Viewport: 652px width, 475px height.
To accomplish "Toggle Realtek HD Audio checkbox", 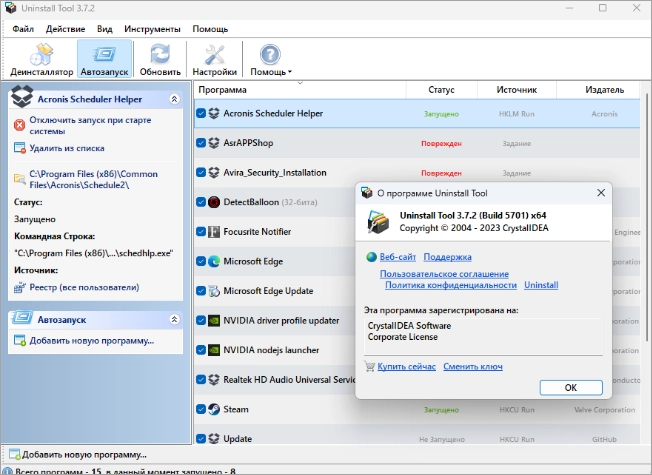I will [x=201, y=380].
